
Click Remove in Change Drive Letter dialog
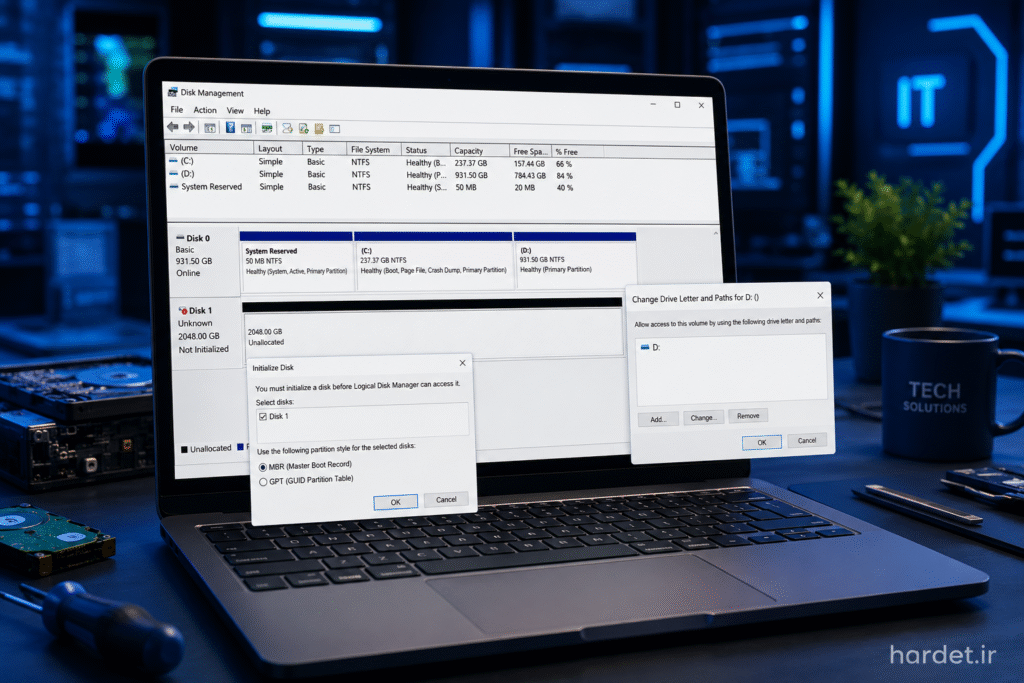748,416
